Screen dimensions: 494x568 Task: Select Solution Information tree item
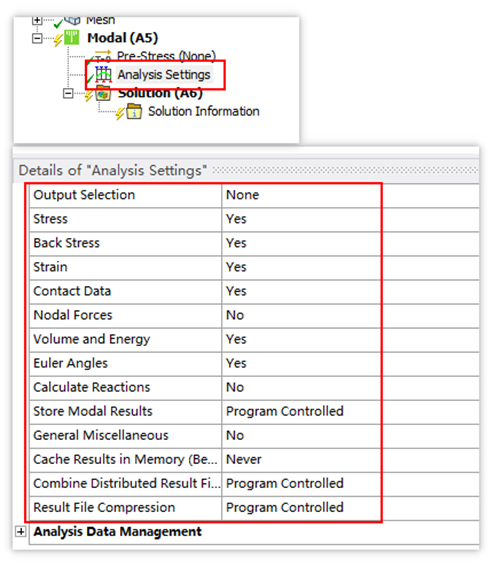click(204, 111)
